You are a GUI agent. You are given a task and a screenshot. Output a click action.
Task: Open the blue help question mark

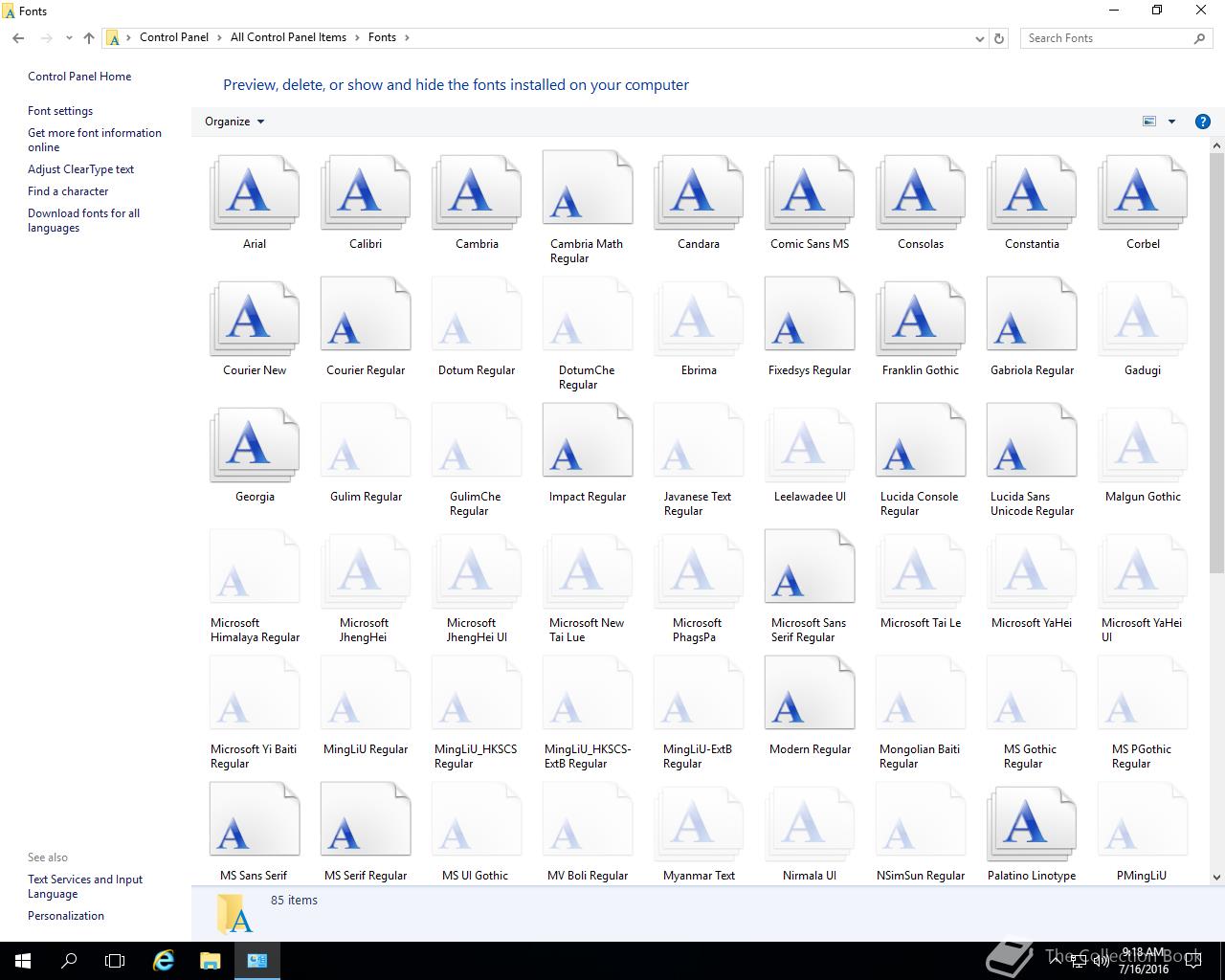tap(1203, 122)
